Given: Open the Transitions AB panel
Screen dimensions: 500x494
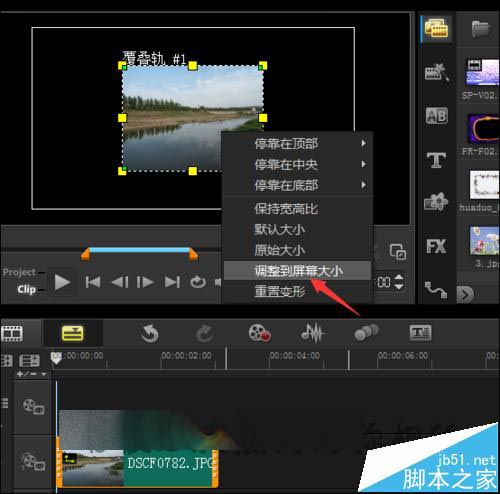Looking at the screenshot, I should pyautogui.click(x=436, y=116).
